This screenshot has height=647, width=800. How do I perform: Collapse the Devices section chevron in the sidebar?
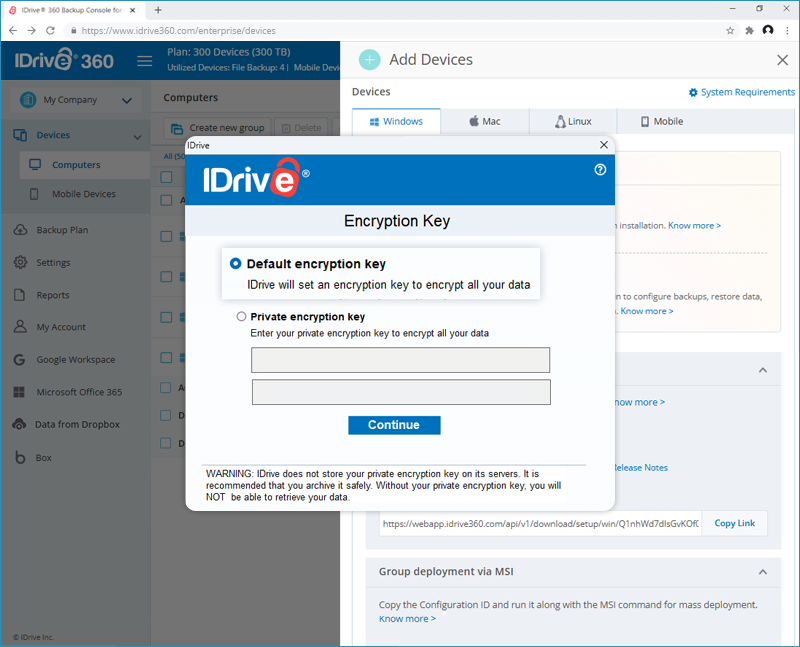point(137,137)
